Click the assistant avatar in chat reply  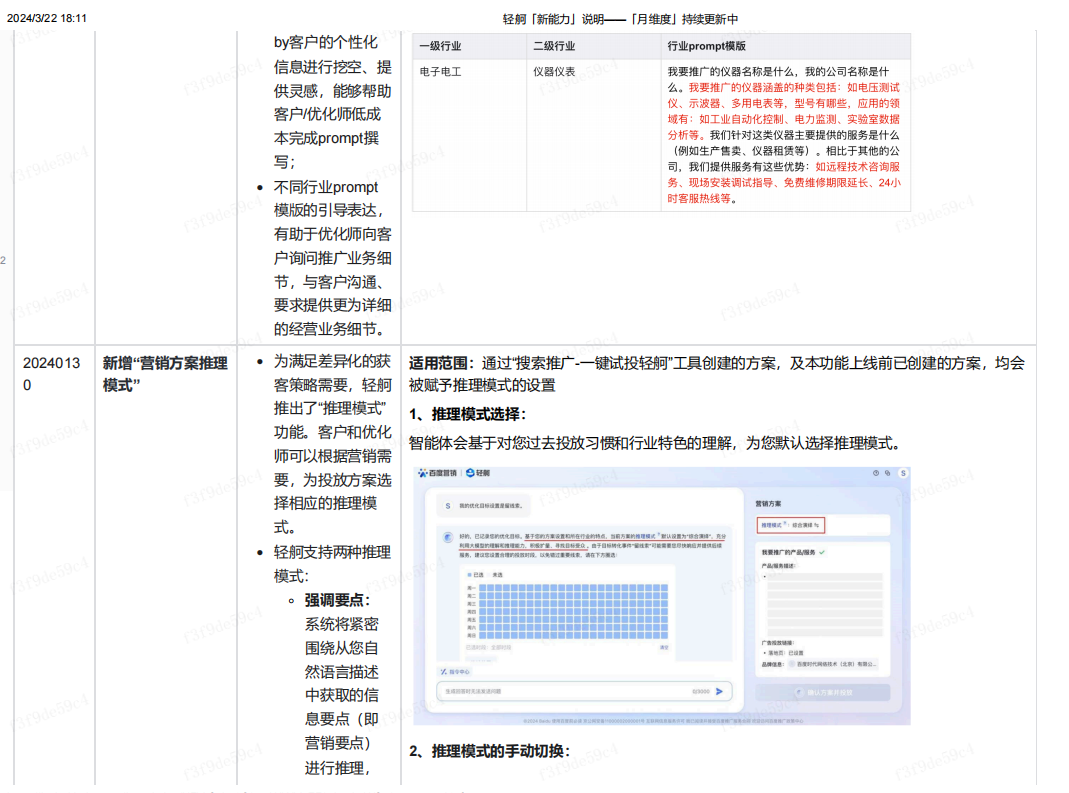click(447, 537)
